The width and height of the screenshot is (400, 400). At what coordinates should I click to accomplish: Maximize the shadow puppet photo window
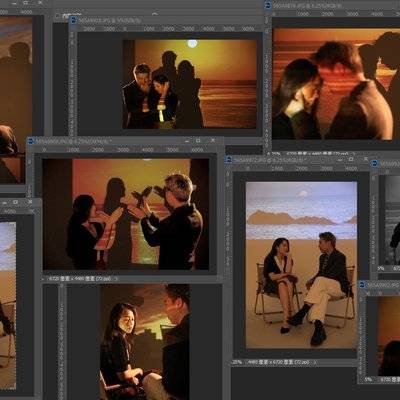click(x=199, y=141)
